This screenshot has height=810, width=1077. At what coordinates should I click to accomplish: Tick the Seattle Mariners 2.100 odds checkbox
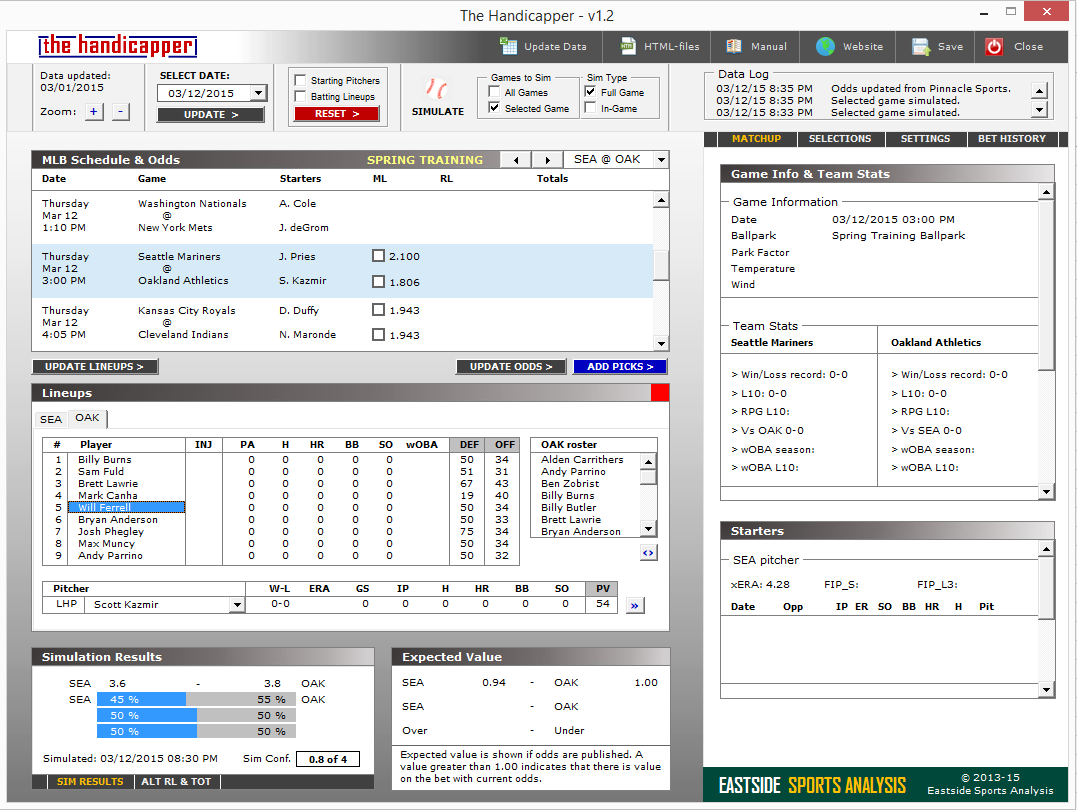(378, 256)
